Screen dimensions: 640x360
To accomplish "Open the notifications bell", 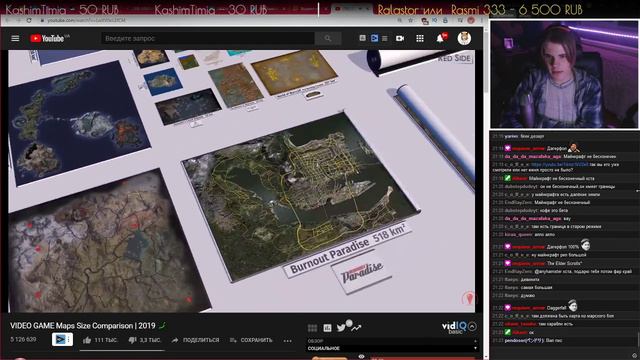I will [440, 38].
